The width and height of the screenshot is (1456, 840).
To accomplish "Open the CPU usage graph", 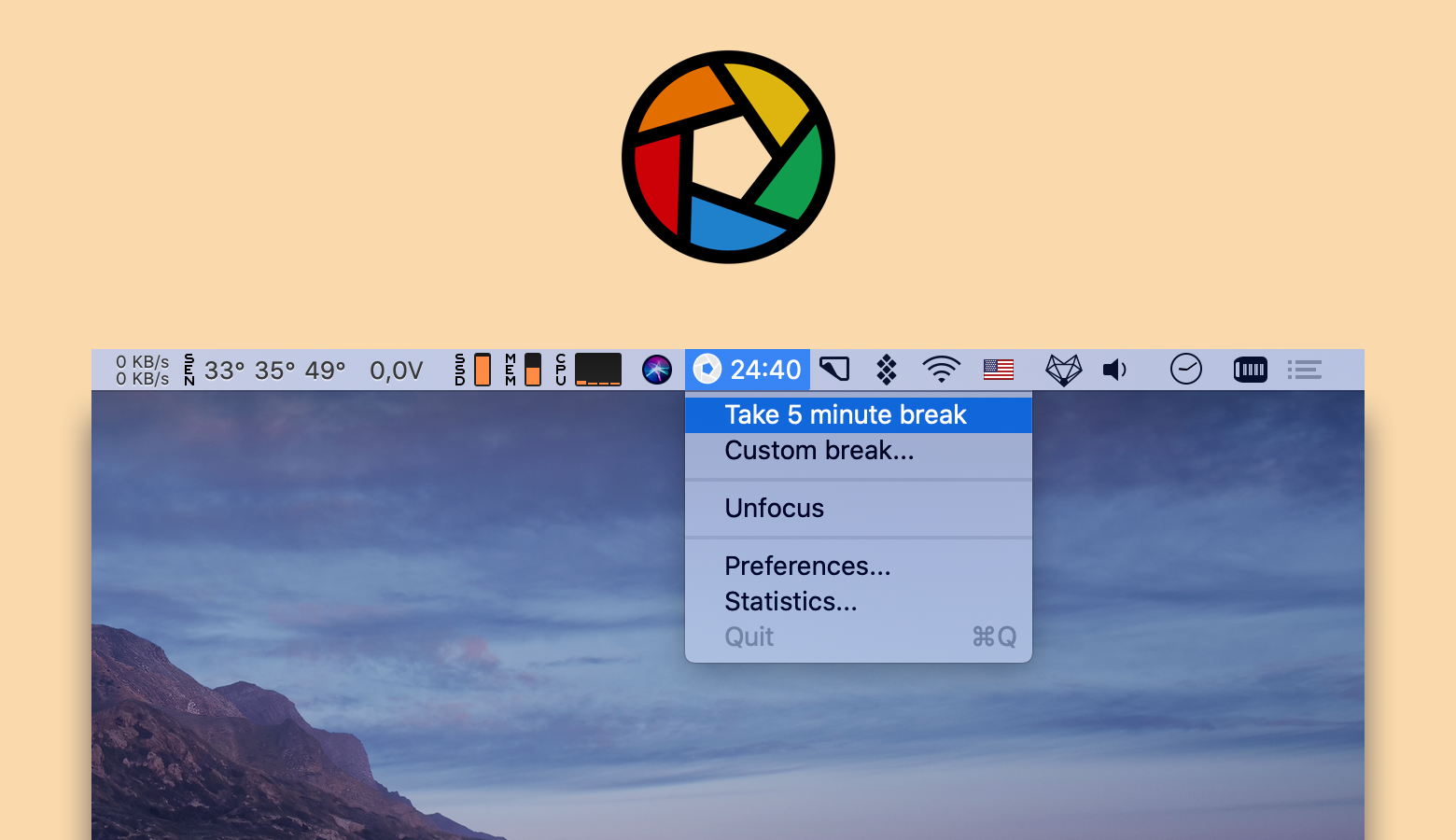I will point(588,370).
